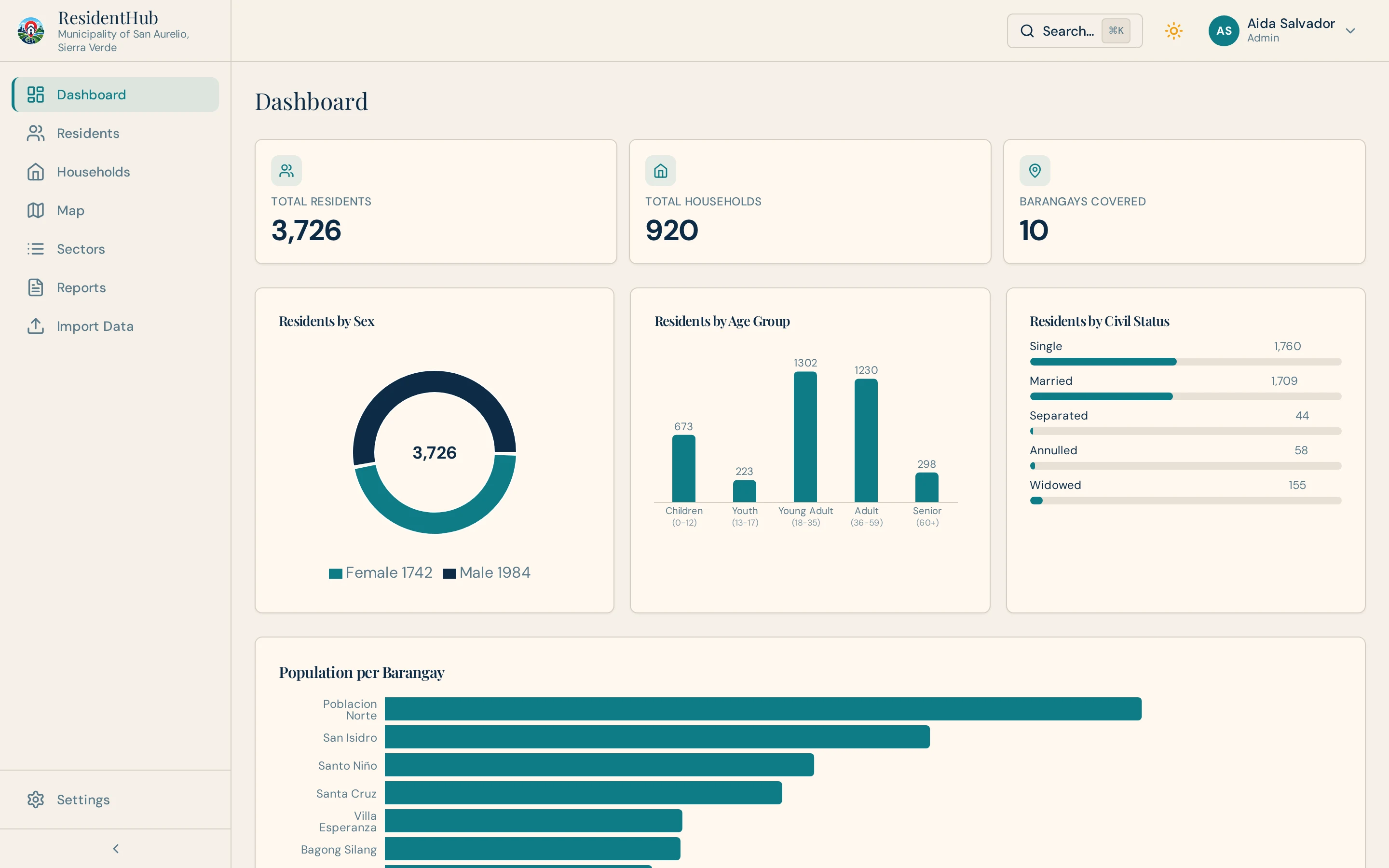Click the Sectors list icon in sidebar
The image size is (1389, 868).
[36, 248]
